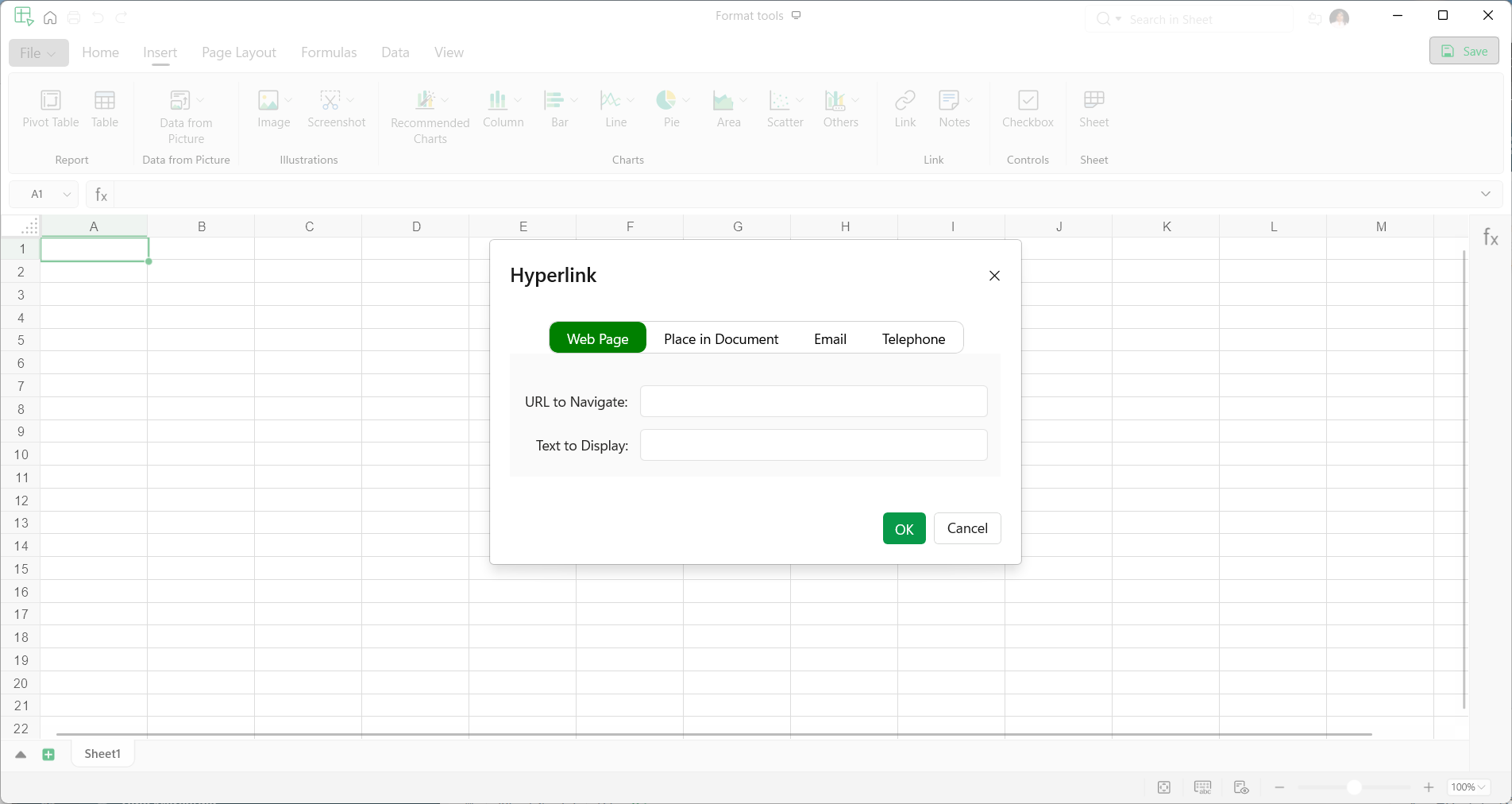The width and height of the screenshot is (1512, 804).
Task: Expand the Column chart dropdown arrow
Action: [x=518, y=100]
